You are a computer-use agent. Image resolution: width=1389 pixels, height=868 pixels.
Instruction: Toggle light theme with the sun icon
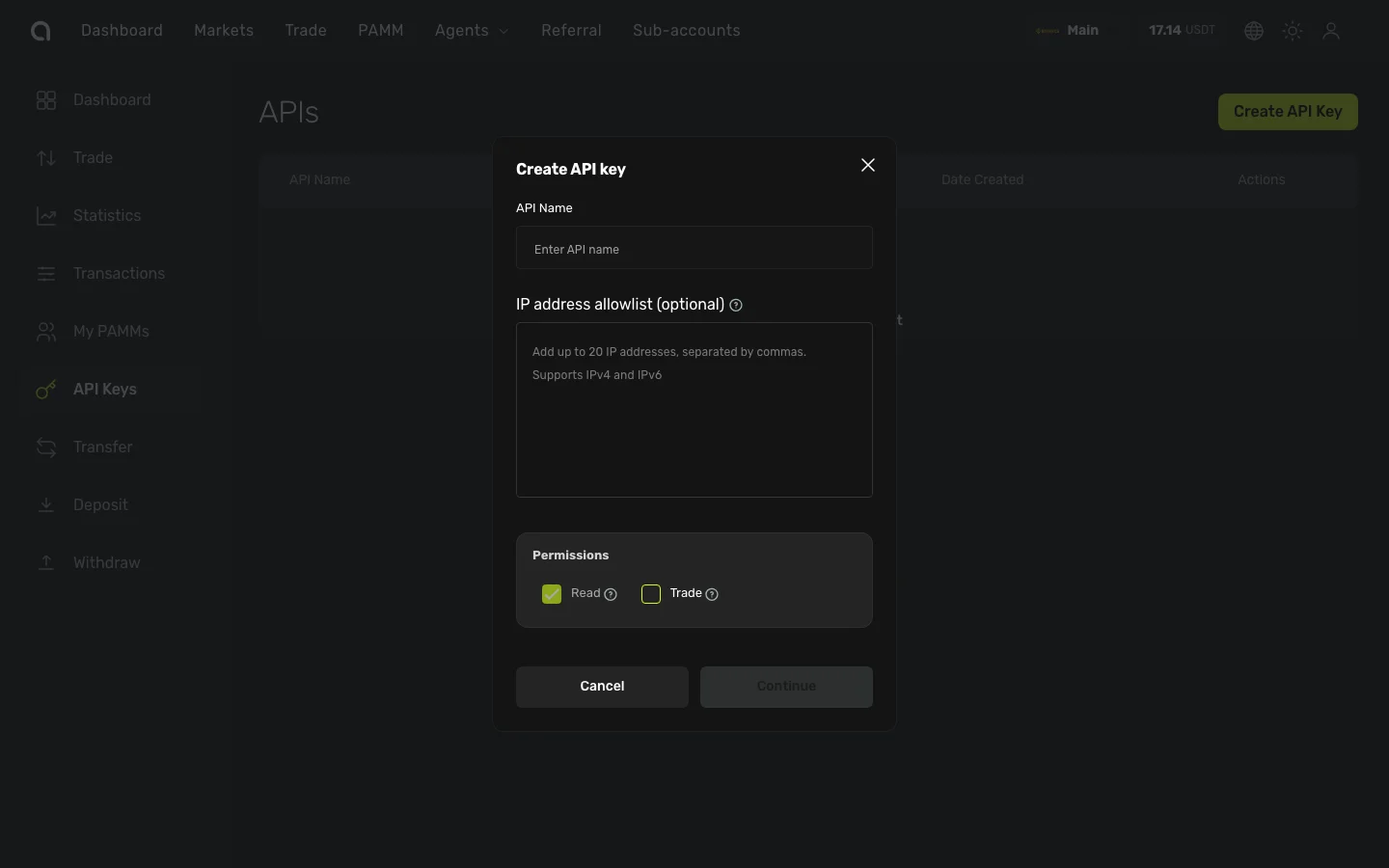click(x=1293, y=30)
